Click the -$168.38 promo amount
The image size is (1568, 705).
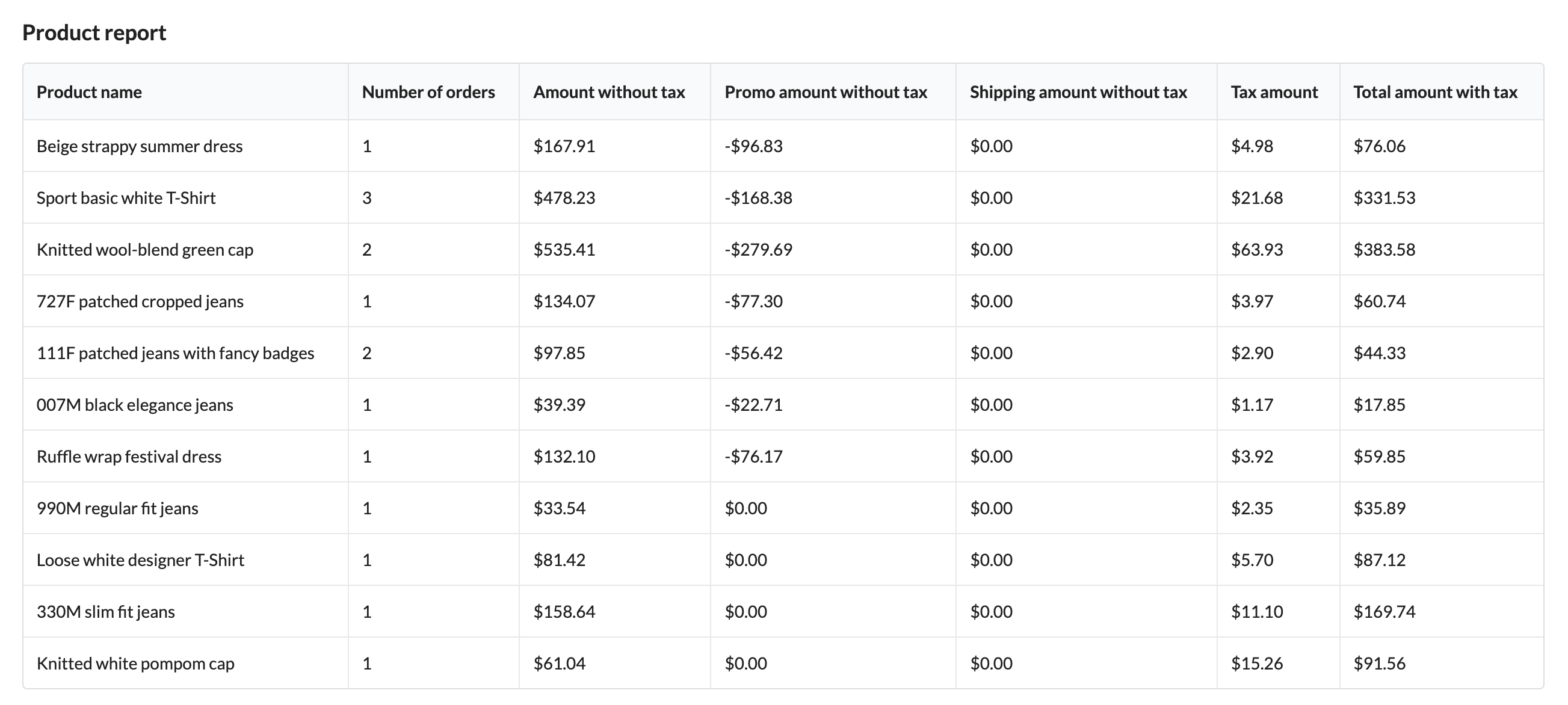[759, 198]
